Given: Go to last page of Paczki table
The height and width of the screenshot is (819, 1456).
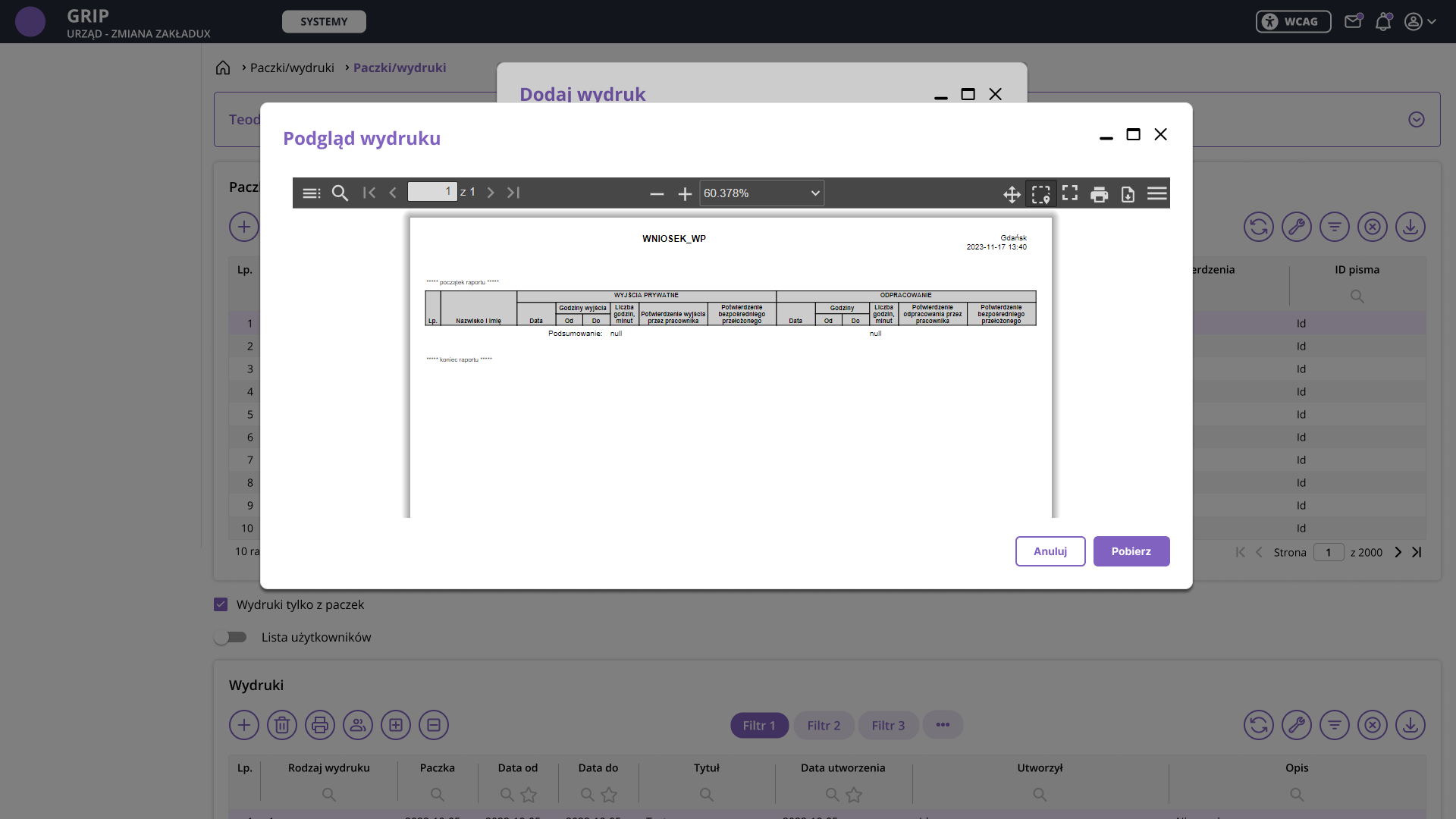Looking at the screenshot, I should 1417,552.
